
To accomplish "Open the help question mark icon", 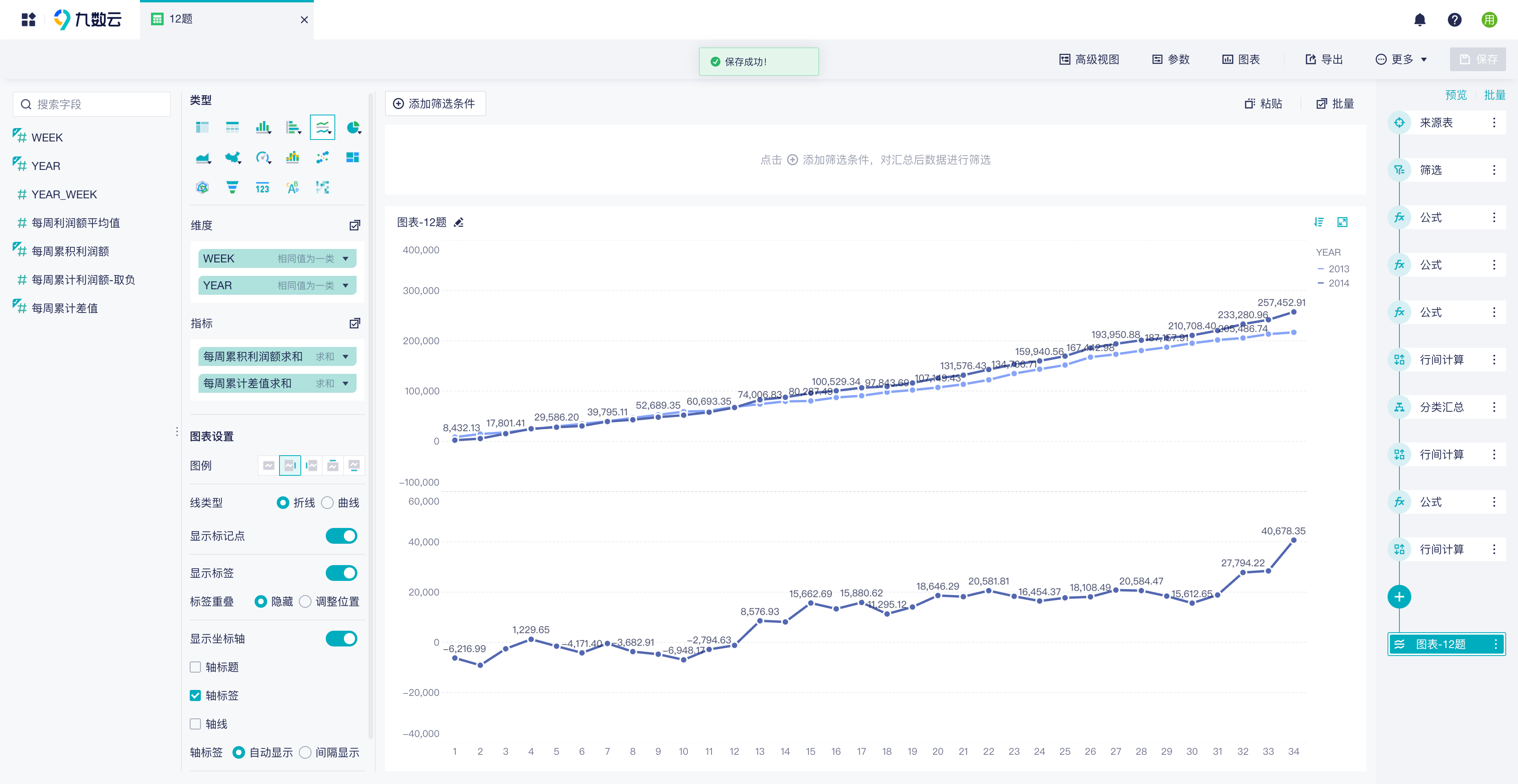I will [x=1454, y=19].
